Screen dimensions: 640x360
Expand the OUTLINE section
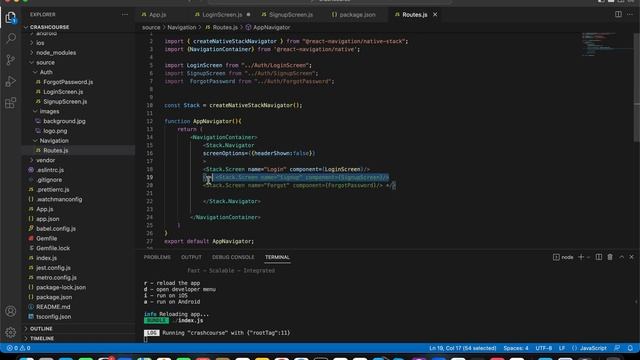[41, 329]
